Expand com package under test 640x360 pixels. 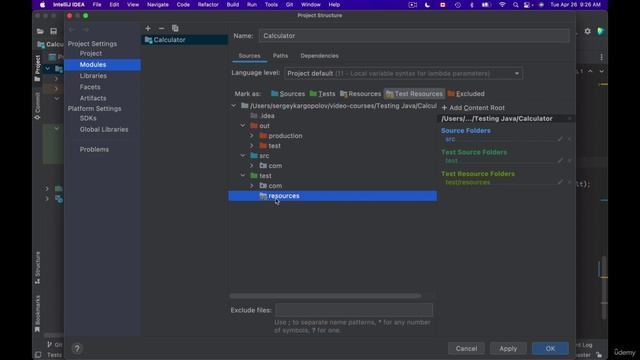click(x=251, y=186)
